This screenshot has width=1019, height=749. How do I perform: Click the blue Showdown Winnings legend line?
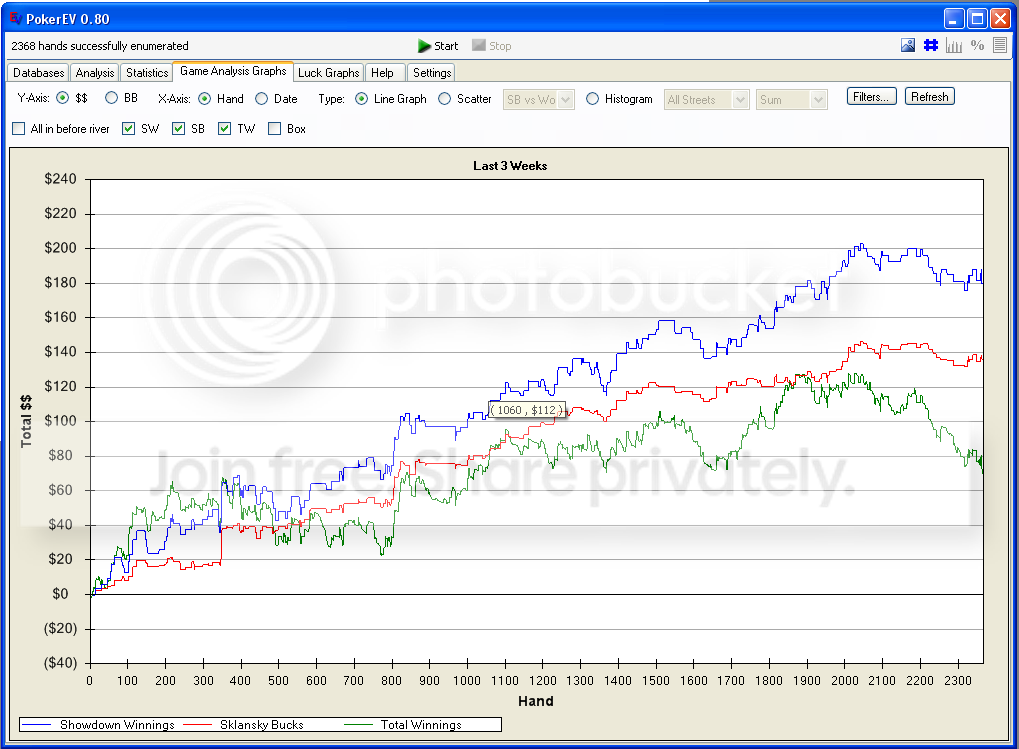(36, 724)
